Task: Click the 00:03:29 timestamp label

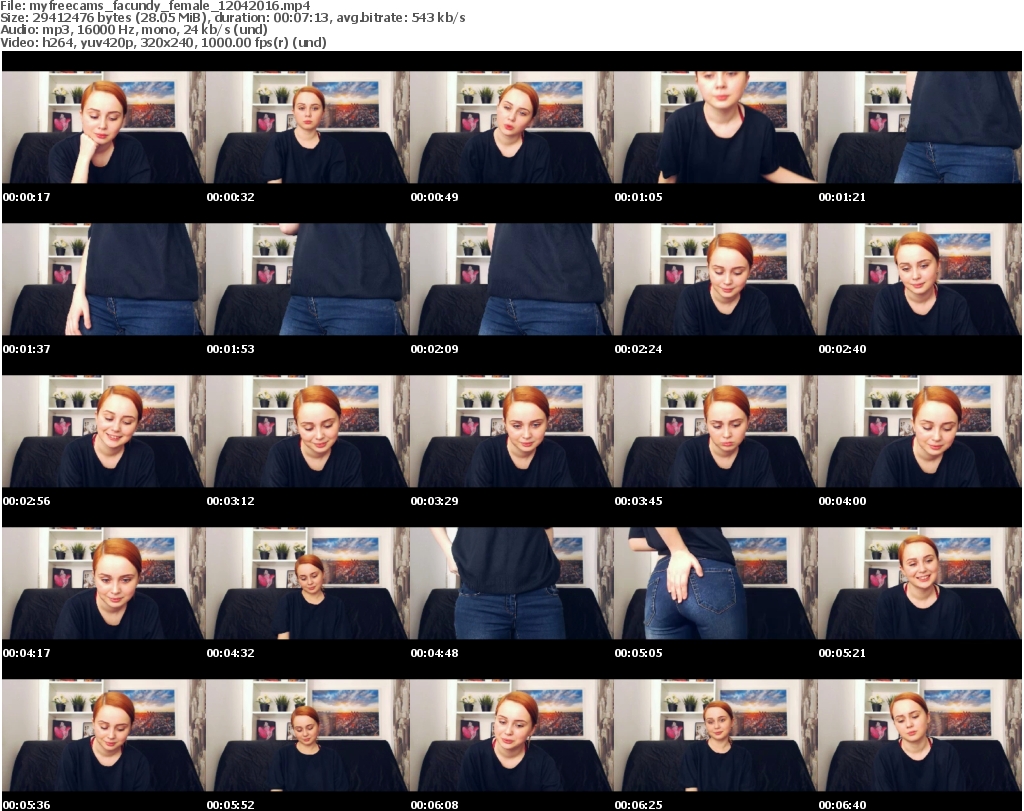Action: click(434, 501)
